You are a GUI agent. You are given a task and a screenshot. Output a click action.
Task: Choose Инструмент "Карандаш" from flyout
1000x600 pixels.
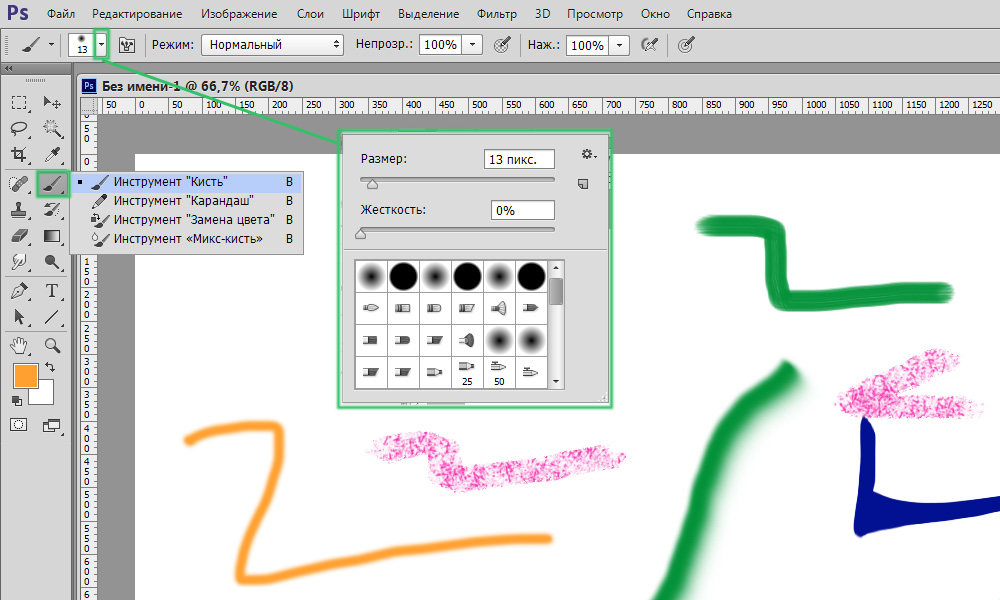(x=186, y=201)
